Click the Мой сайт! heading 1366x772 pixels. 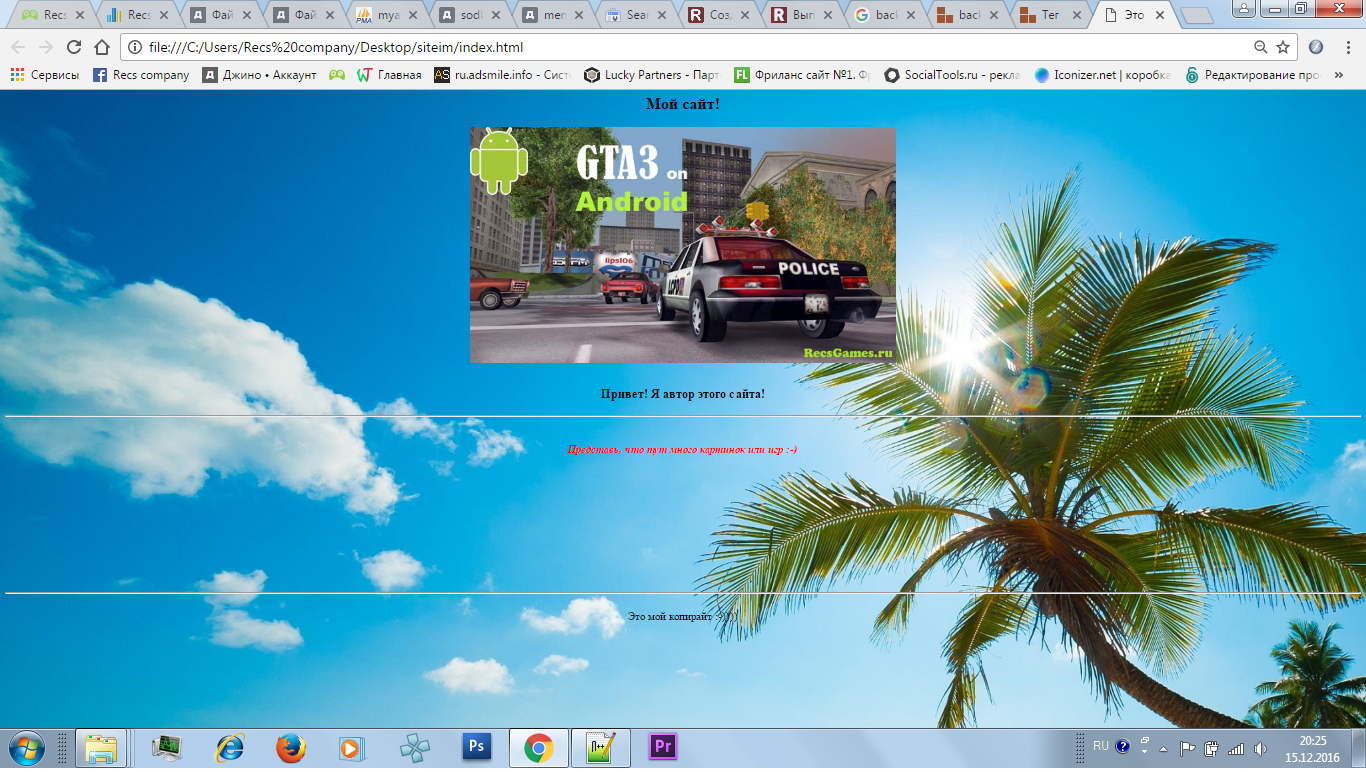point(683,104)
